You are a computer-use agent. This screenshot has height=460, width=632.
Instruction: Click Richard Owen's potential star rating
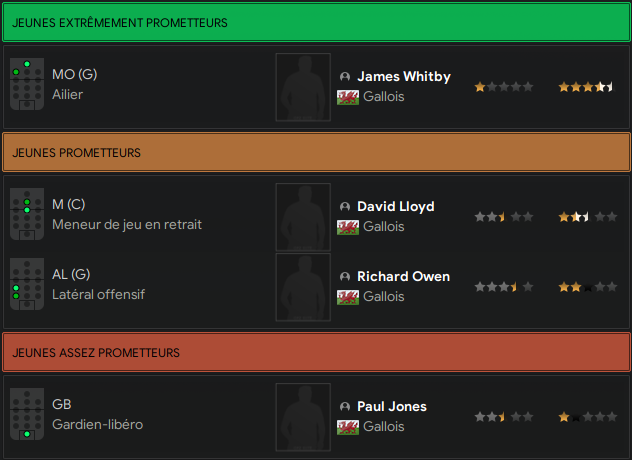click(587, 287)
